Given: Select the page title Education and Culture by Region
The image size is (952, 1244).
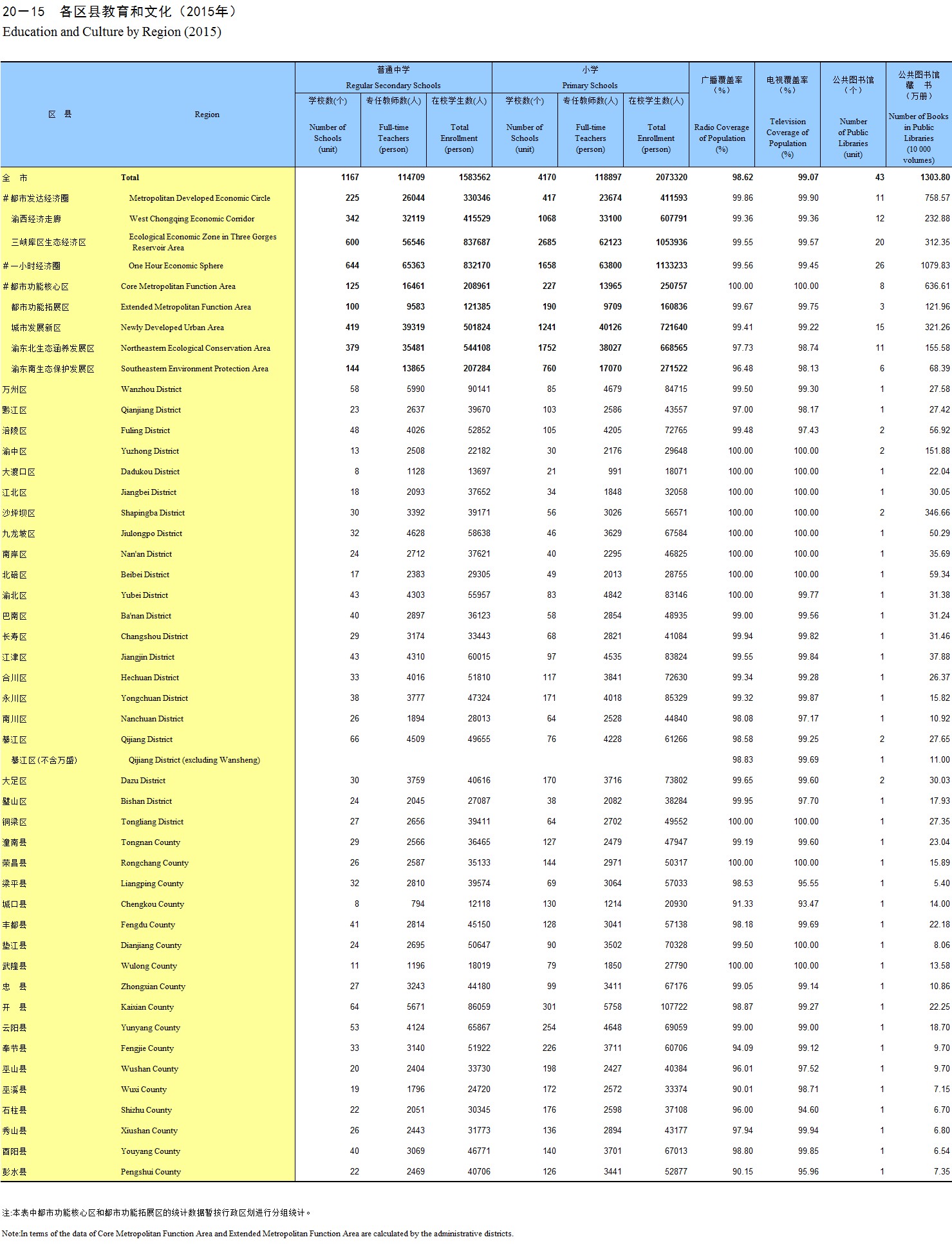Looking at the screenshot, I should pyautogui.click(x=112, y=32).
